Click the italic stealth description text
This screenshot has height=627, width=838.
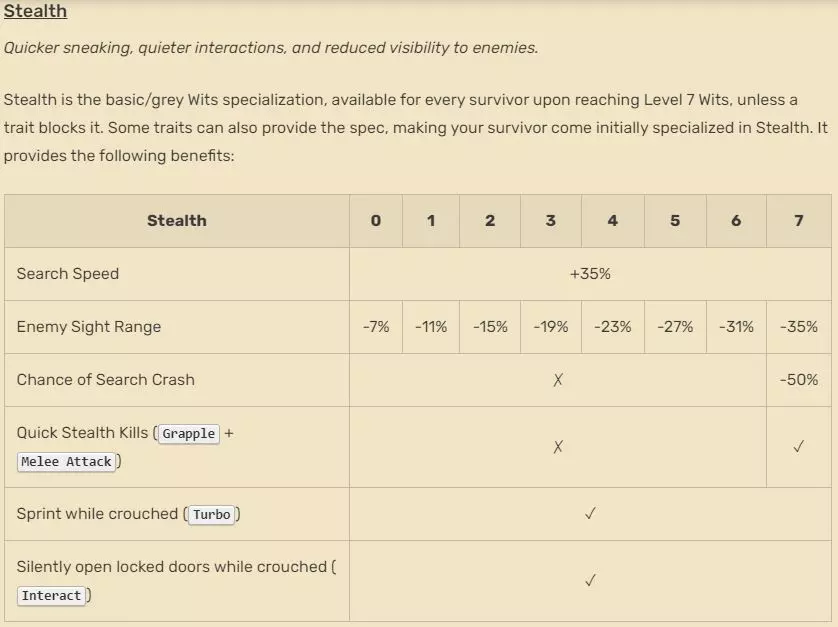tap(270, 48)
